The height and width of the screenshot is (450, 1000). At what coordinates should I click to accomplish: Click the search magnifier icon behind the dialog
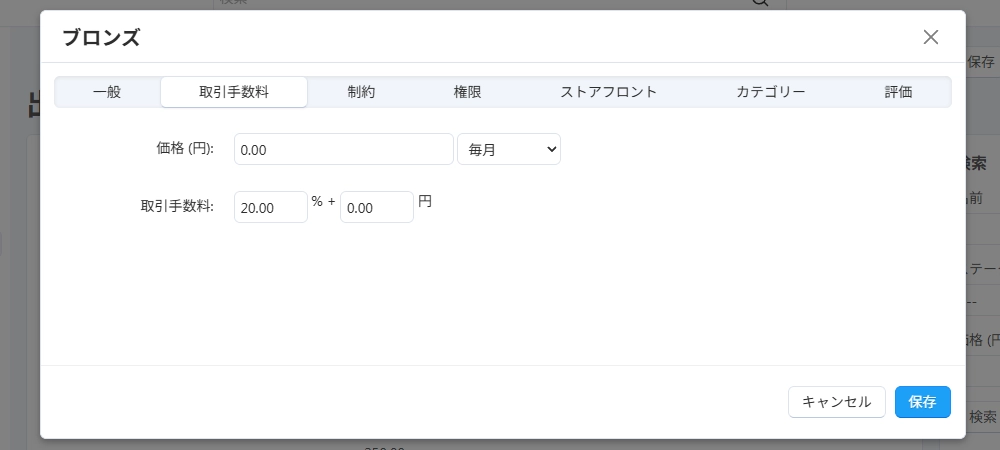pos(761,3)
